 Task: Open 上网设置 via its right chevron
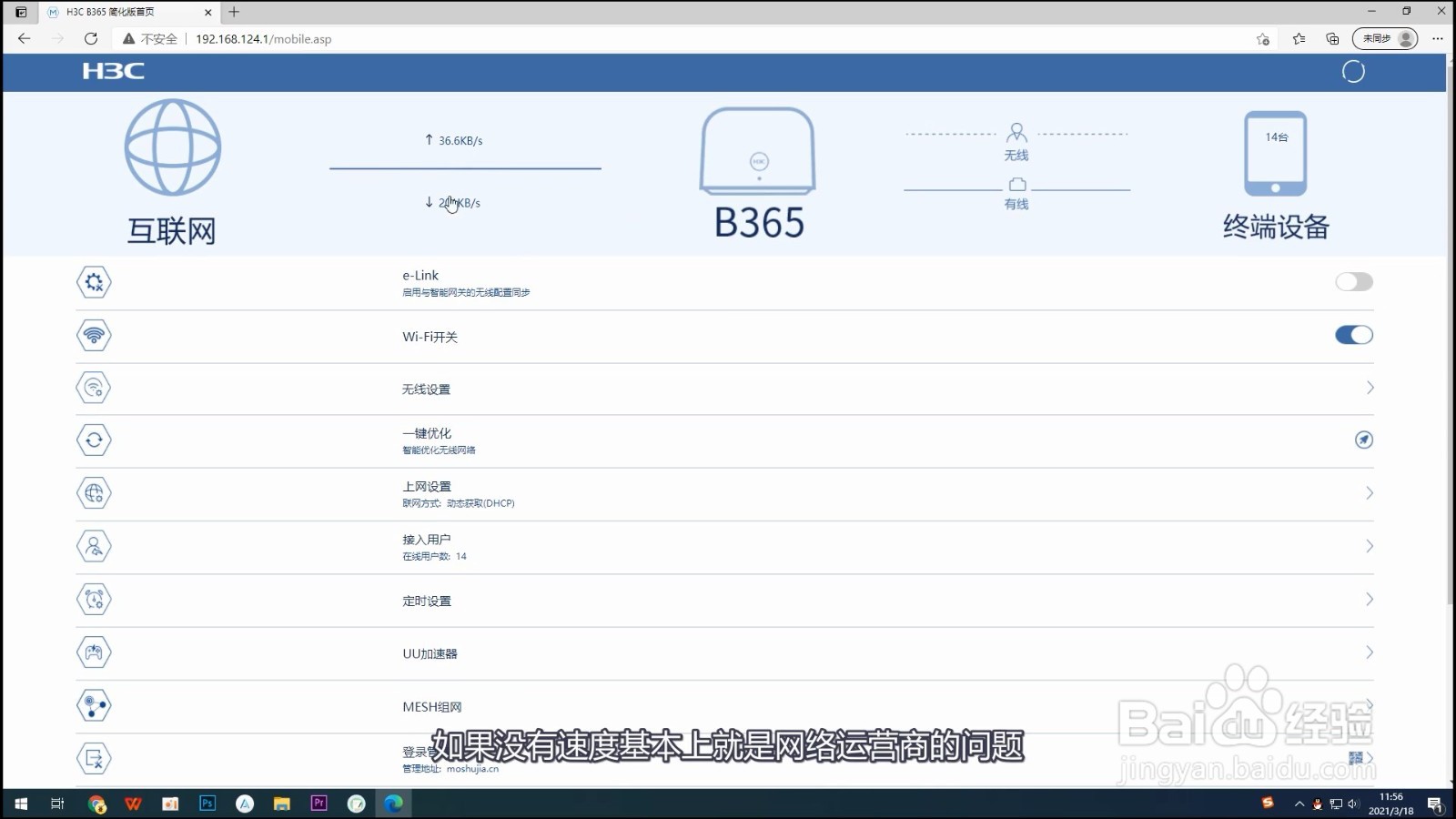(x=1370, y=493)
